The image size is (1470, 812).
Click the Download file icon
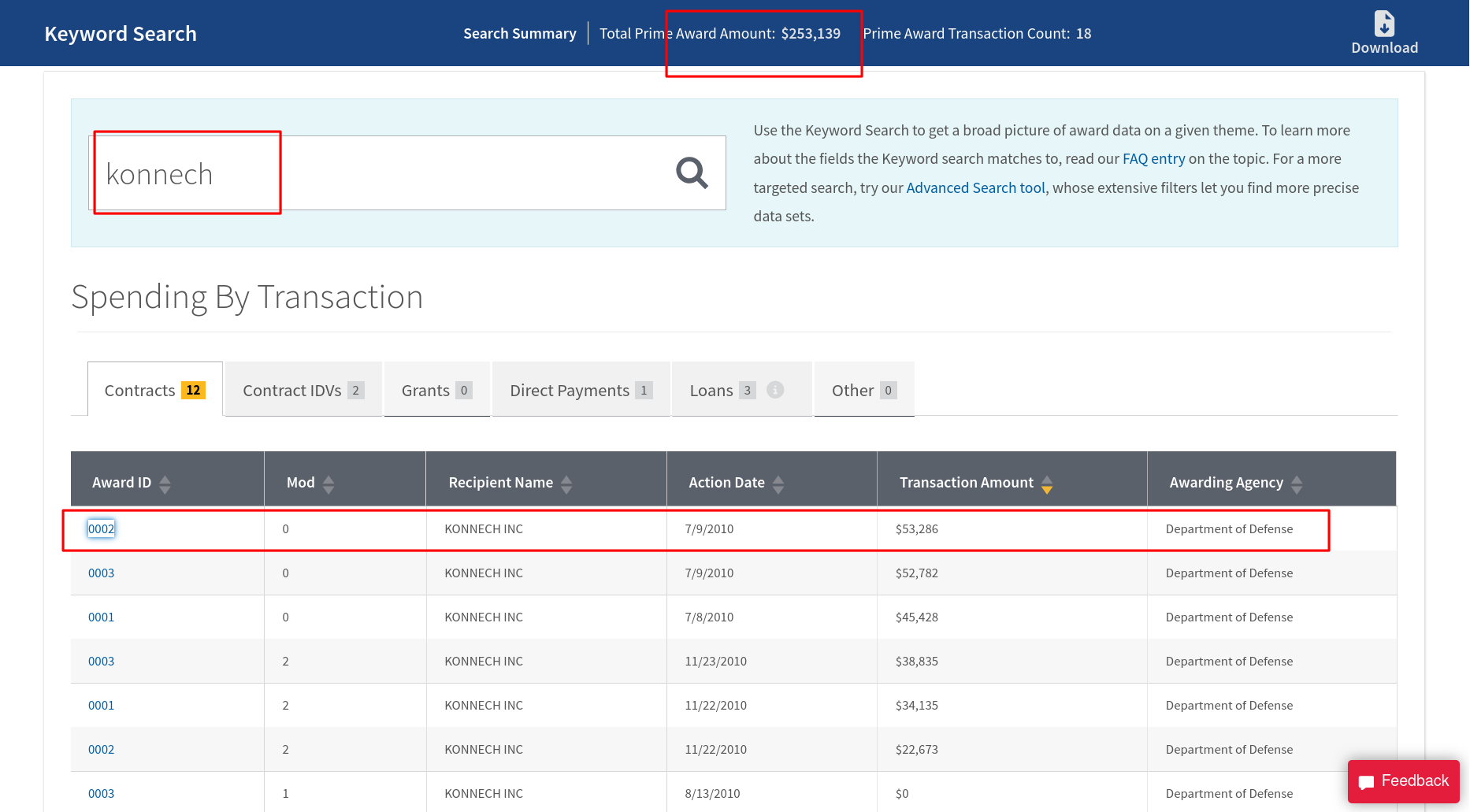(1384, 24)
